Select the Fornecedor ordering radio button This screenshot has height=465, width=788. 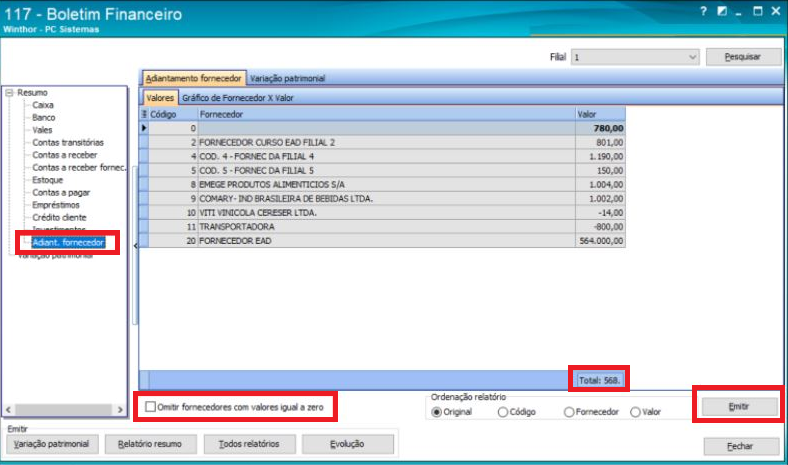click(x=569, y=412)
